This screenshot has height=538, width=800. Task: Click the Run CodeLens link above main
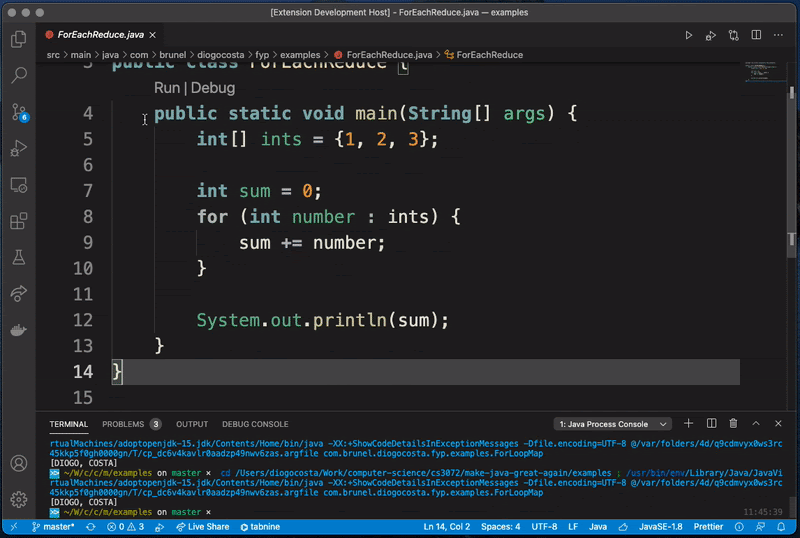pos(166,88)
